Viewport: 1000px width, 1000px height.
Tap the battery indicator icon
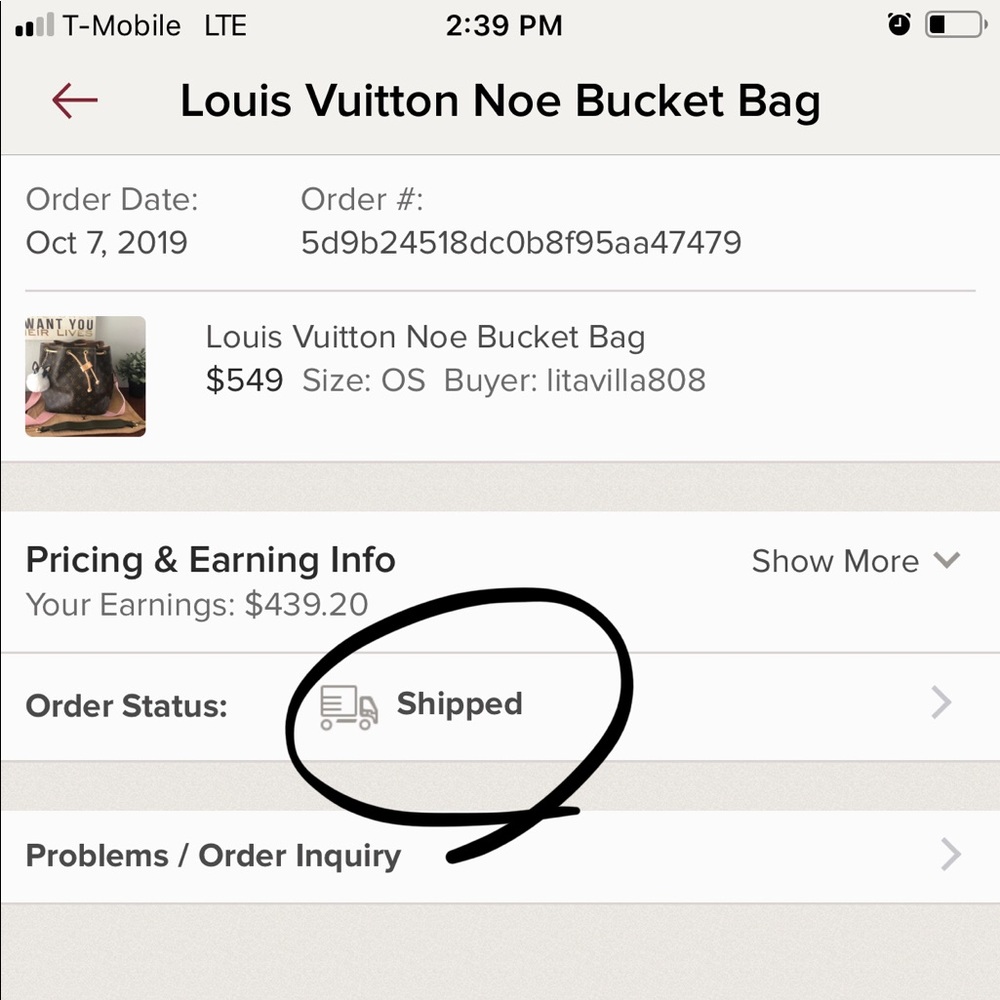coord(955,25)
